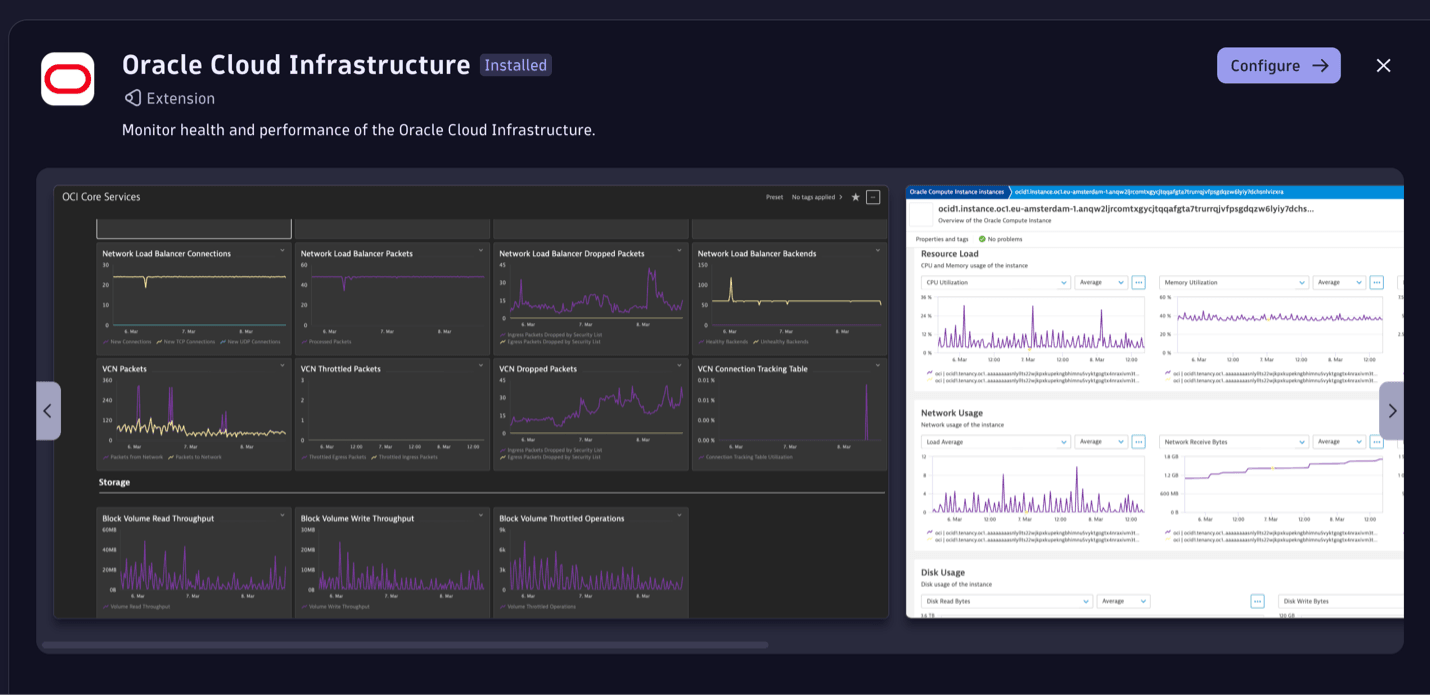1430x699 pixels.
Task: Expand Network Load Balancer Packets tile chevron
Action: tap(482, 252)
